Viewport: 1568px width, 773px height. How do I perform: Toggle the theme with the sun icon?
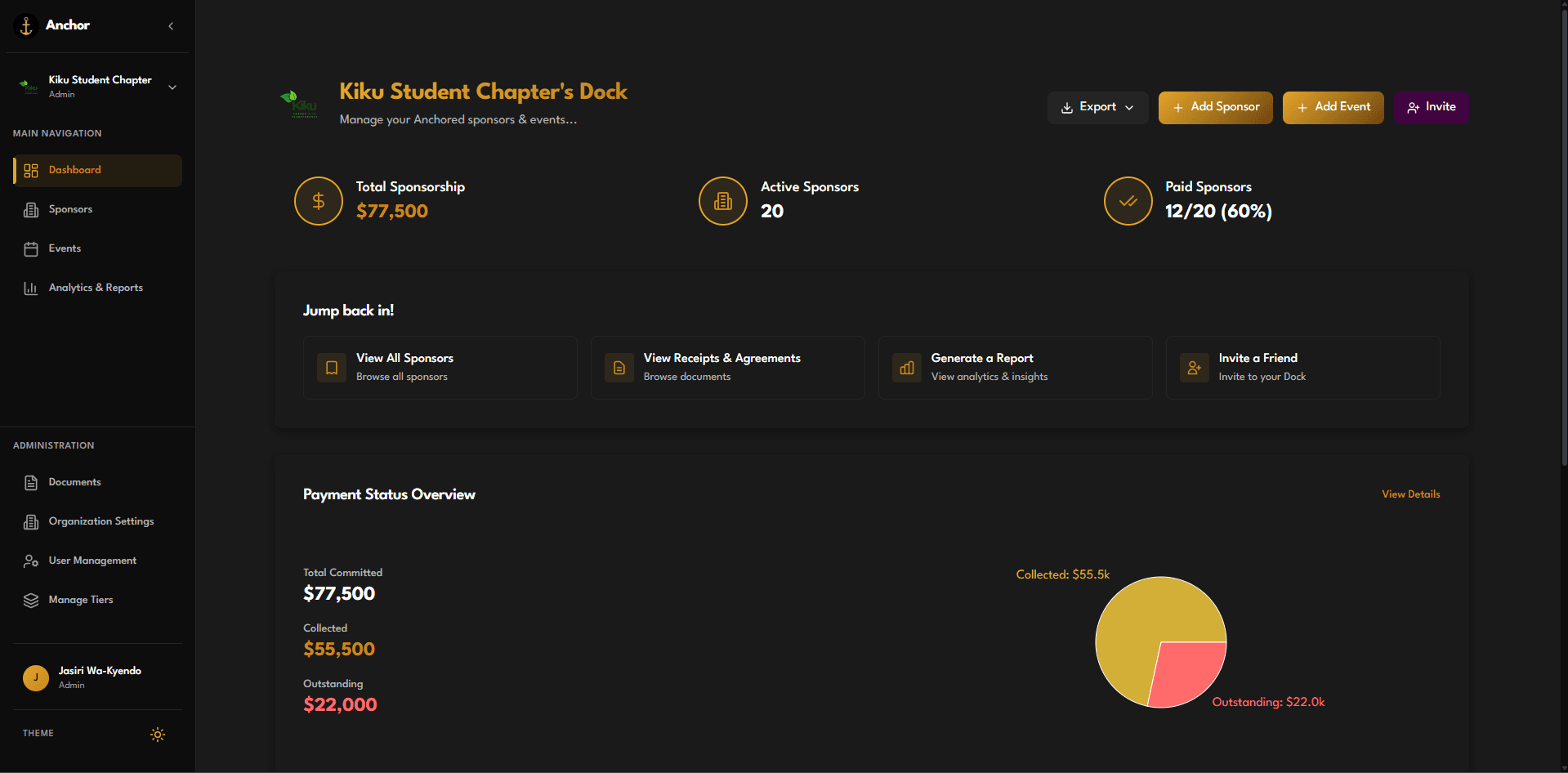click(x=157, y=734)
